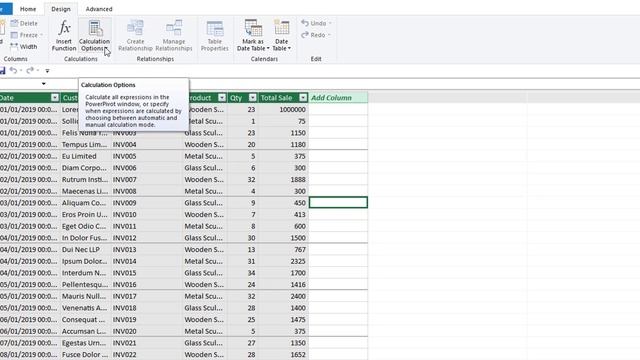This screenshot has width=640, height=360.
Task: Select Total Sale cell 1416
Action: pyautogui.click(x=283, y=284)
